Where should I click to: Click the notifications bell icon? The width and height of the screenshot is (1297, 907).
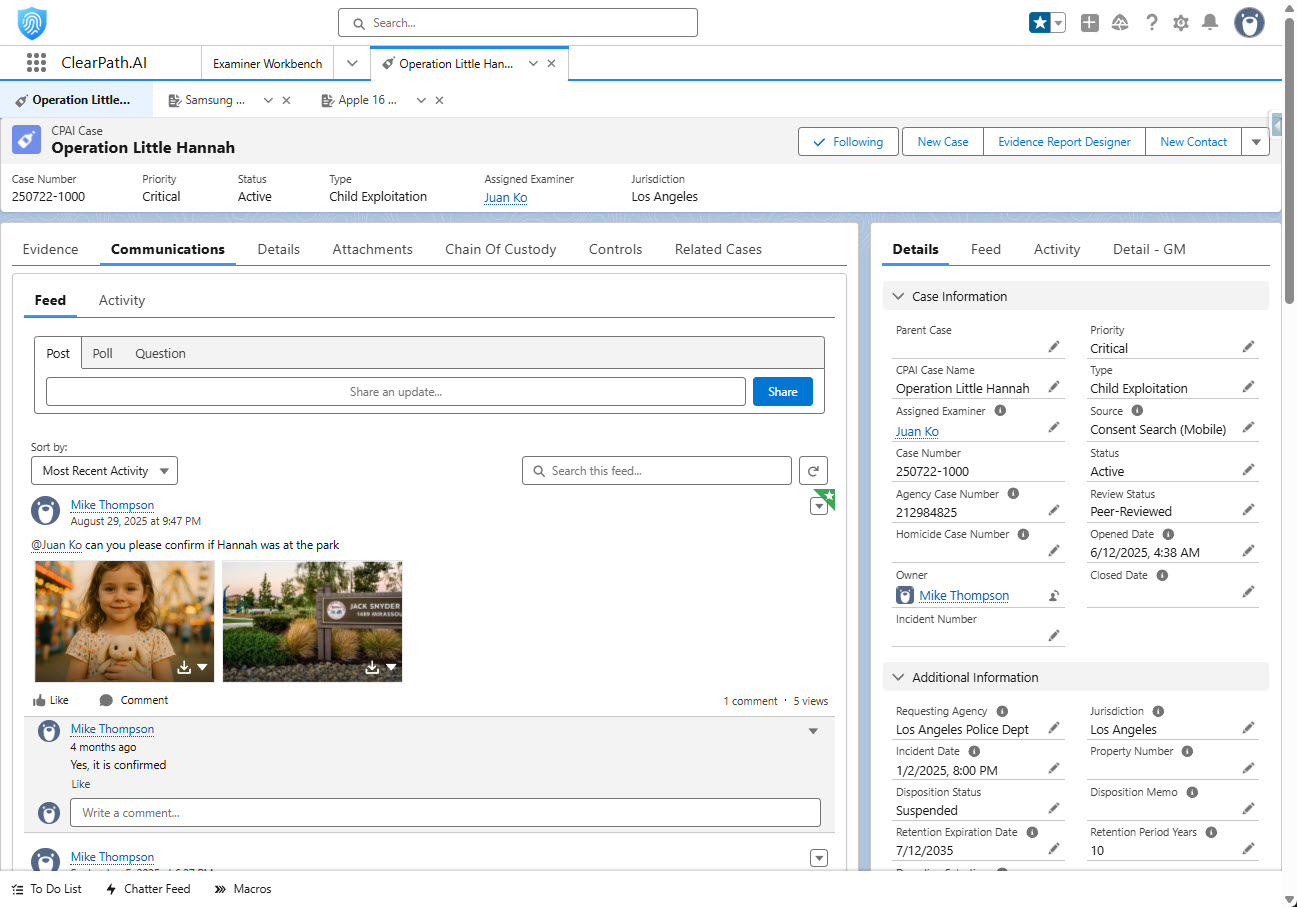[x=1210, y=22]
